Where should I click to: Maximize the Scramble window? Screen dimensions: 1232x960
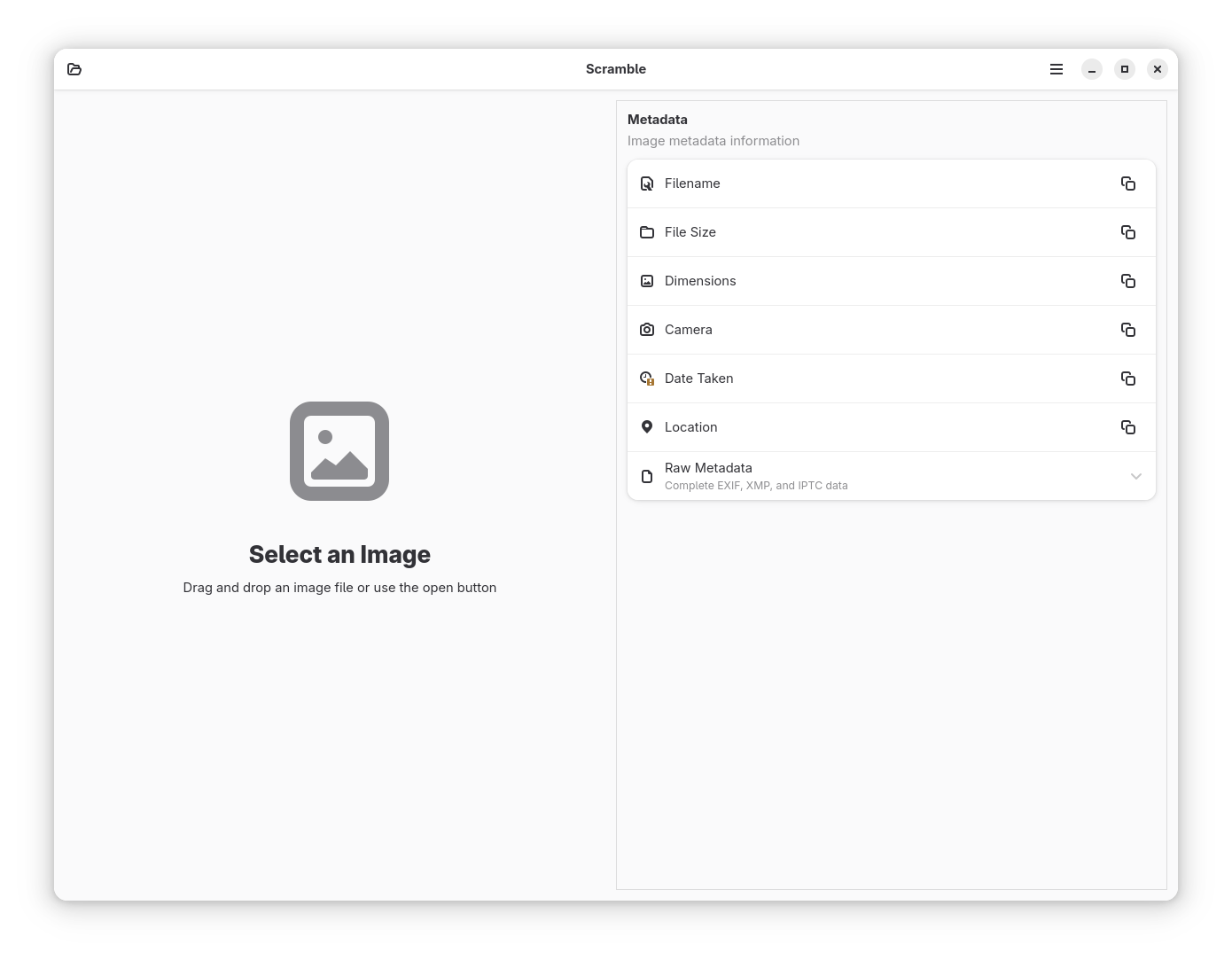tap(1125, 69)
